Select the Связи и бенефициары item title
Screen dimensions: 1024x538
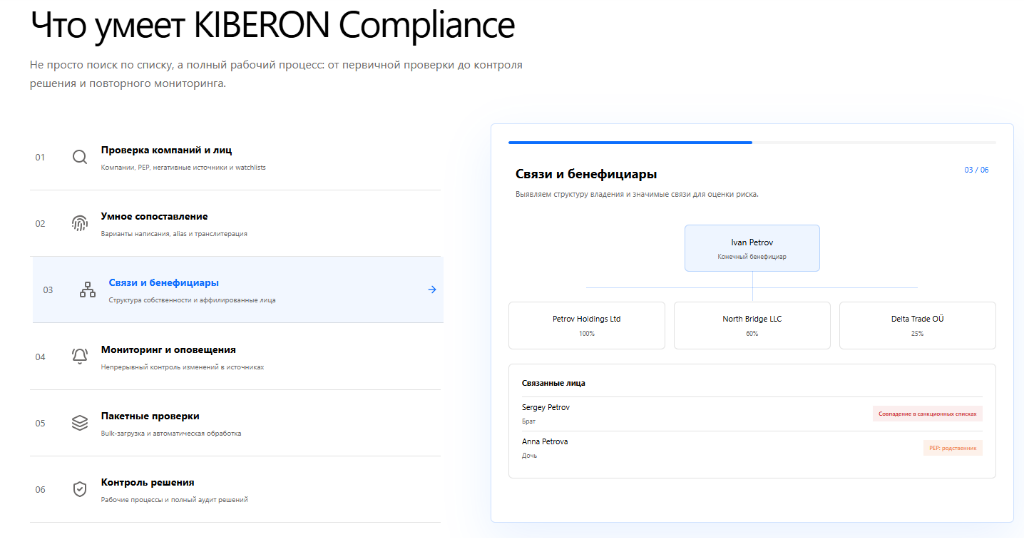coord(163,283)
